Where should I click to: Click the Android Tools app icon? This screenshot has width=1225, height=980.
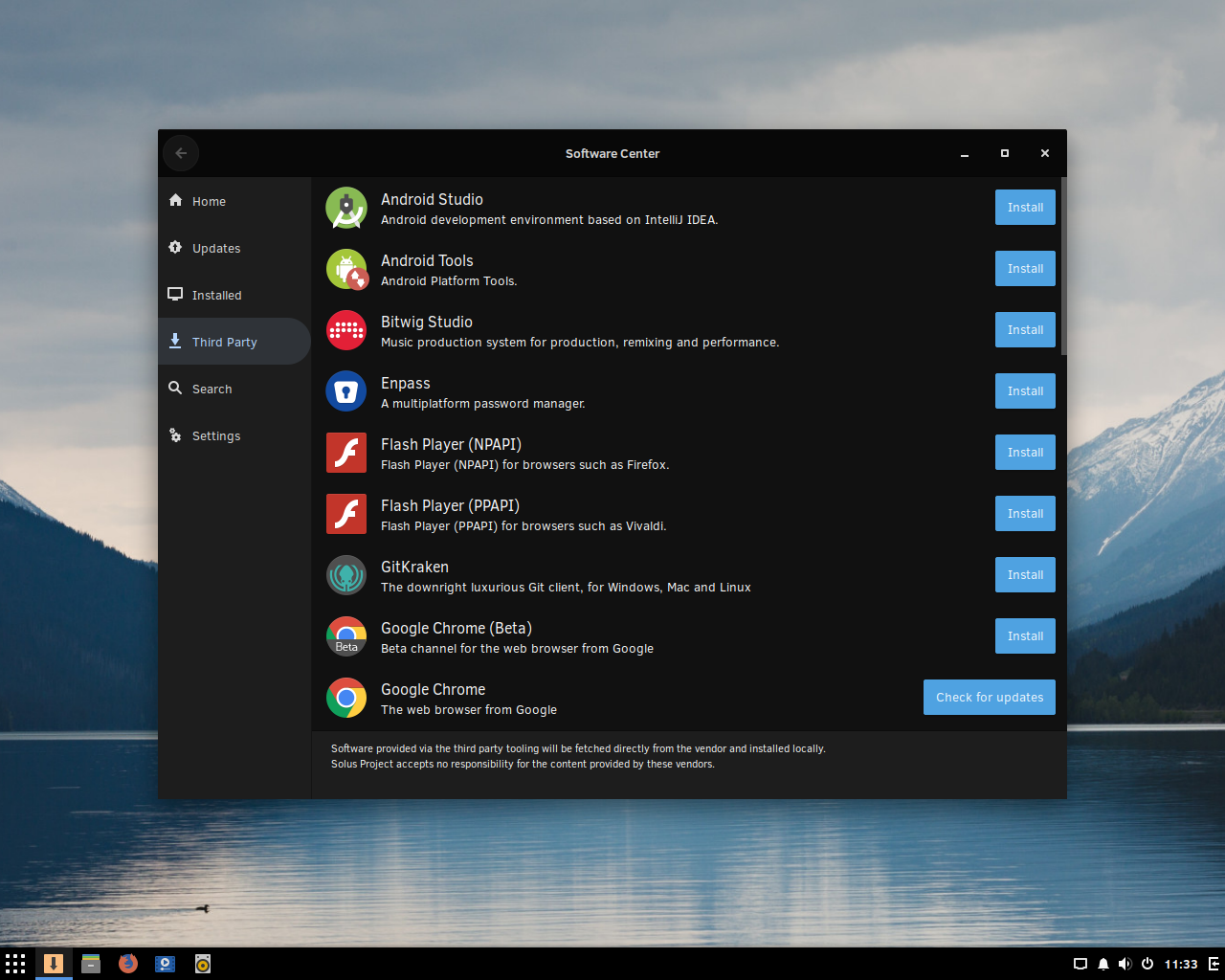point(346,269)
